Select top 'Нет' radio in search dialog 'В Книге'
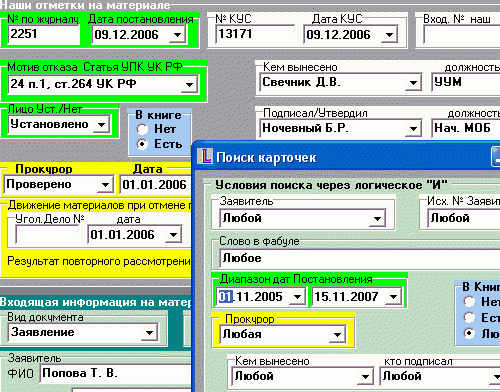Viewport: 500px width, 392px height. point(469,302)
